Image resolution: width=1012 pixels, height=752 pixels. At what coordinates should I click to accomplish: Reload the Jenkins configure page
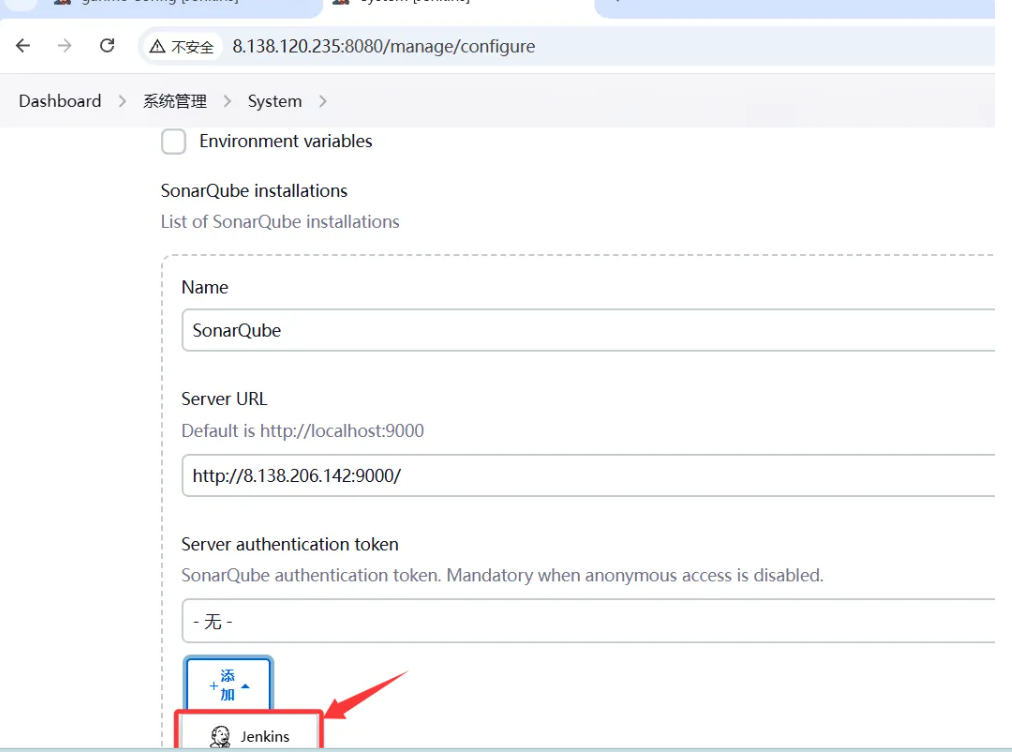tap(107, 46)
